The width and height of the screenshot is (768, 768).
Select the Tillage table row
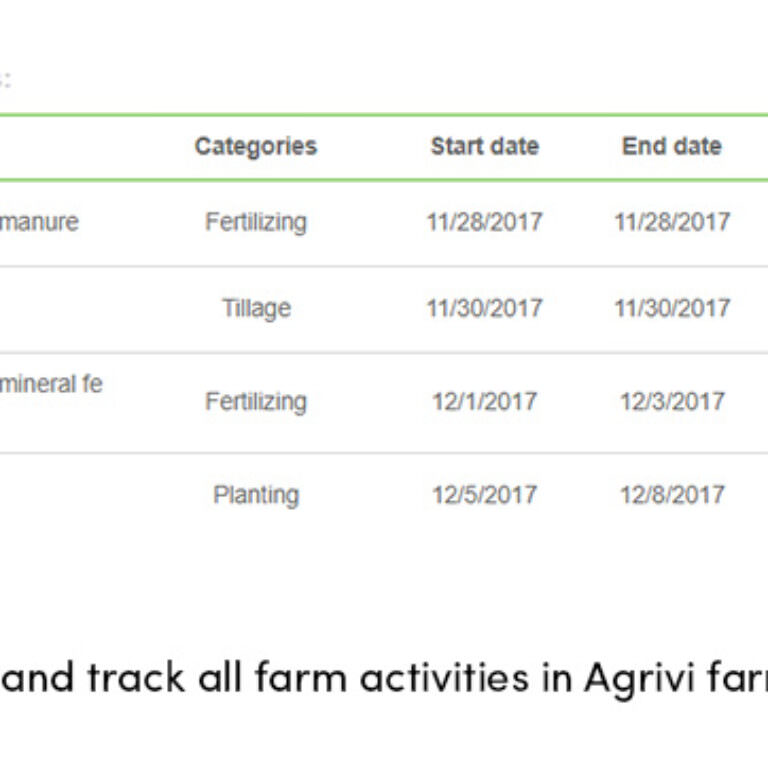(384, 310)
